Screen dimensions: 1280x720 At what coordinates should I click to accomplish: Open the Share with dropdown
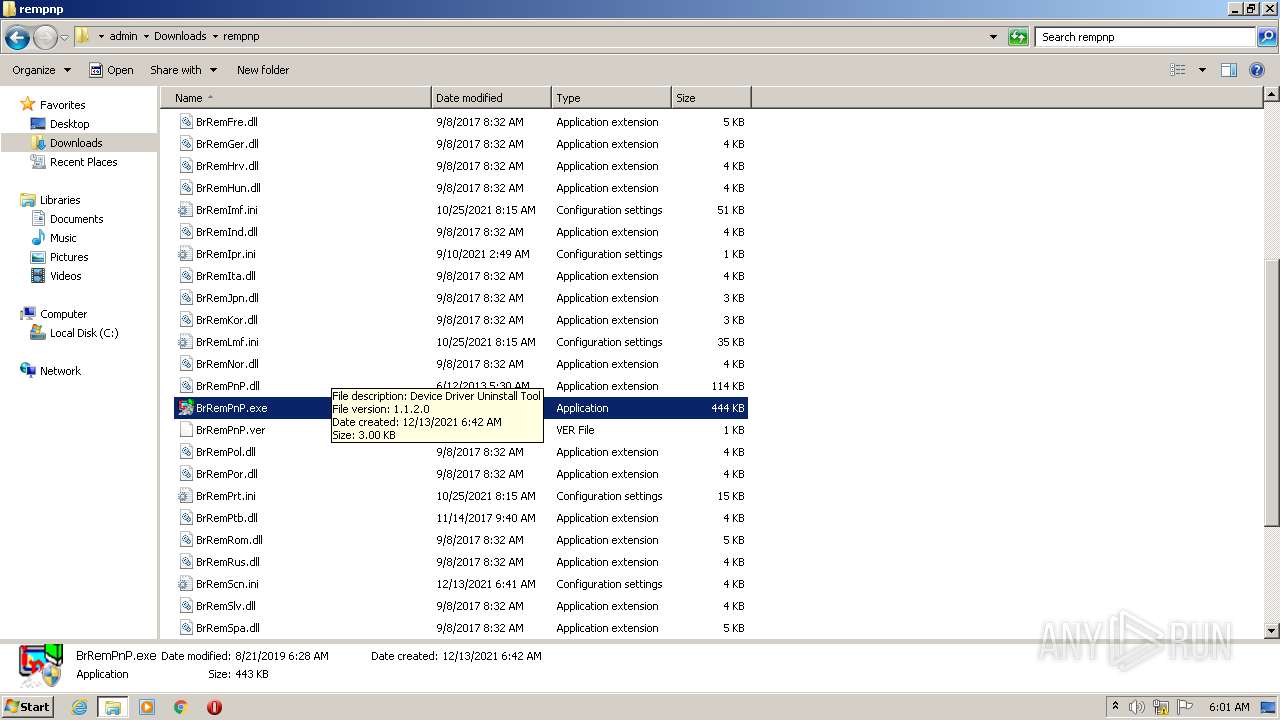(x=183, y=70)
